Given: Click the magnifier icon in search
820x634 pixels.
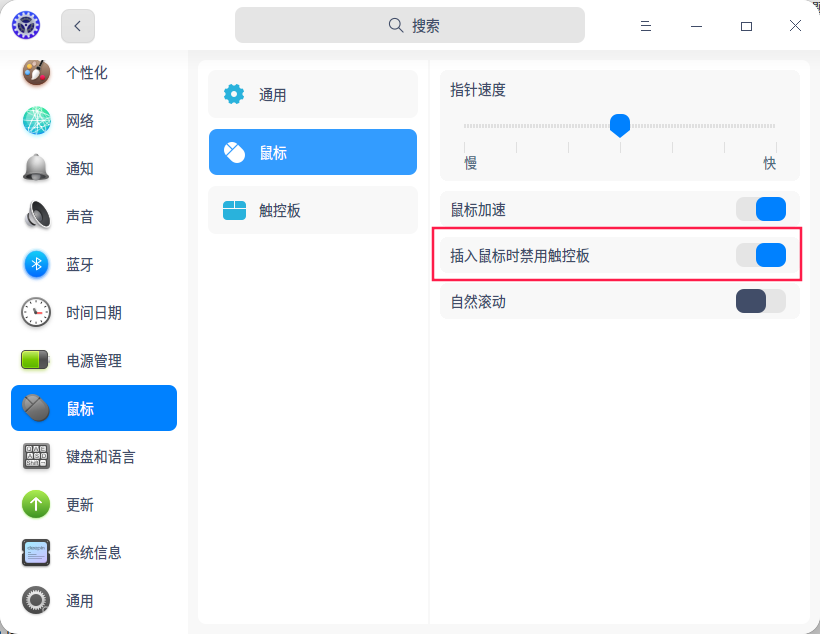Looking at the screenshot, I should pos(396,25).
